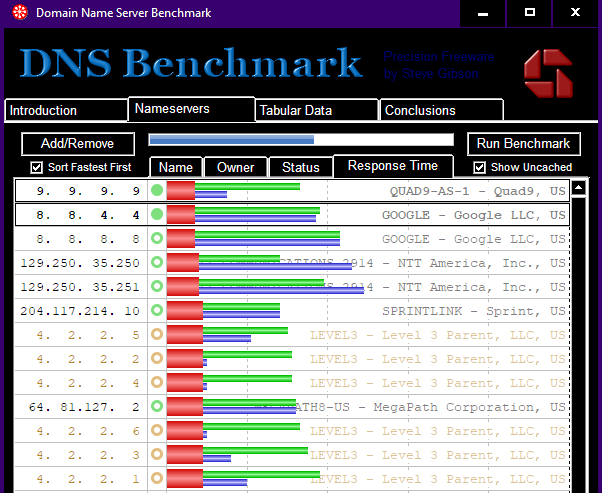Click the scrollbar up arrow
The height and width of the screenshot is (493, 602).
[578, 188]
